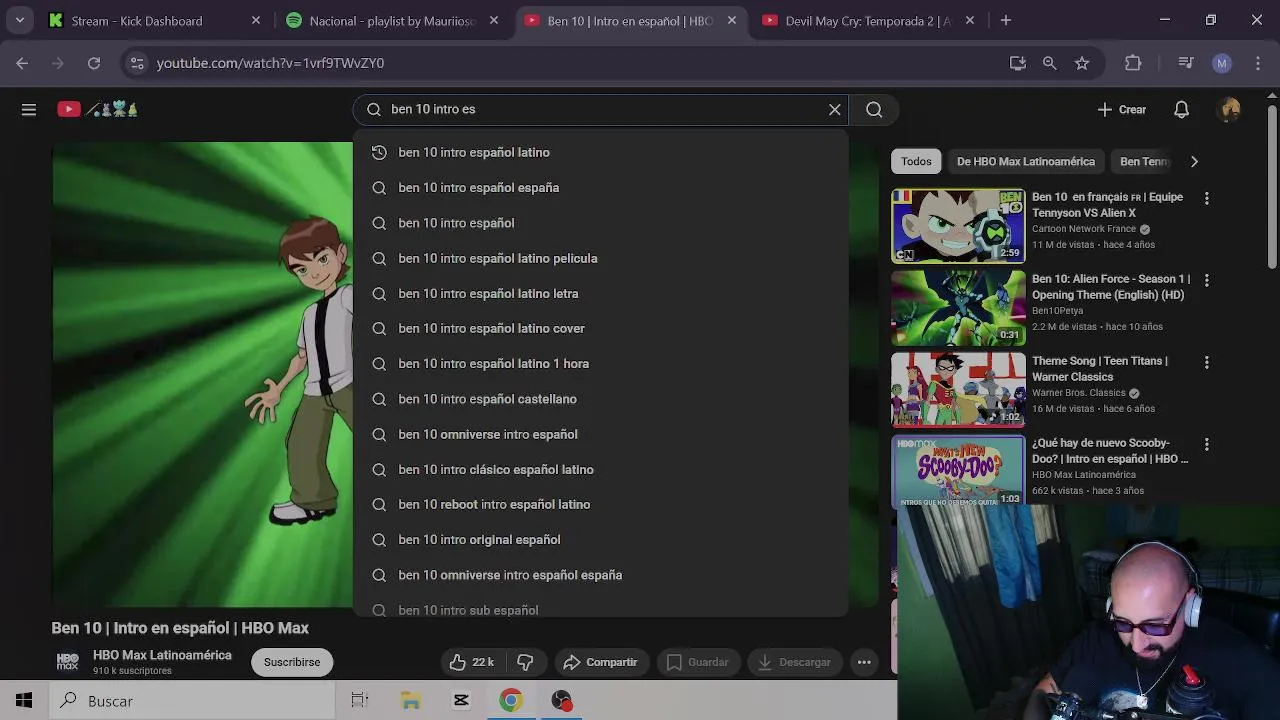Go to the YouTube home logo
1280x720 pixels.
(x=97, y=110)
